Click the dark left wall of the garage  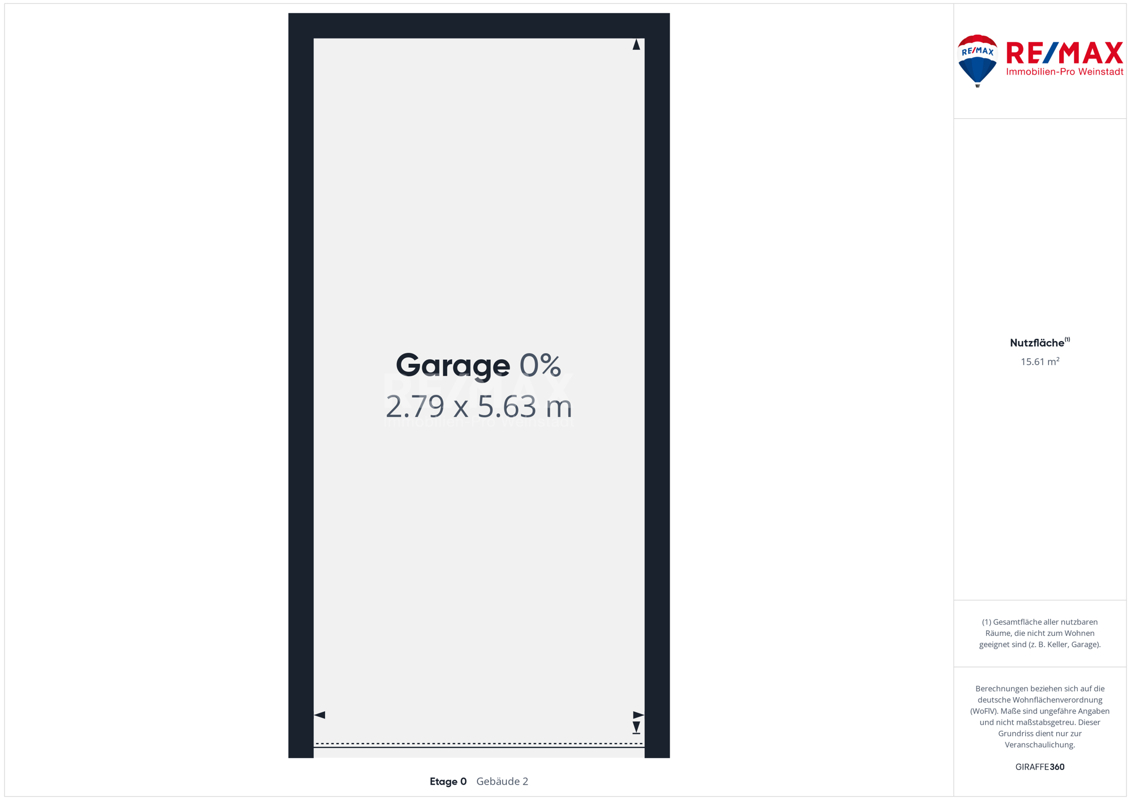[x=301, y=400]
